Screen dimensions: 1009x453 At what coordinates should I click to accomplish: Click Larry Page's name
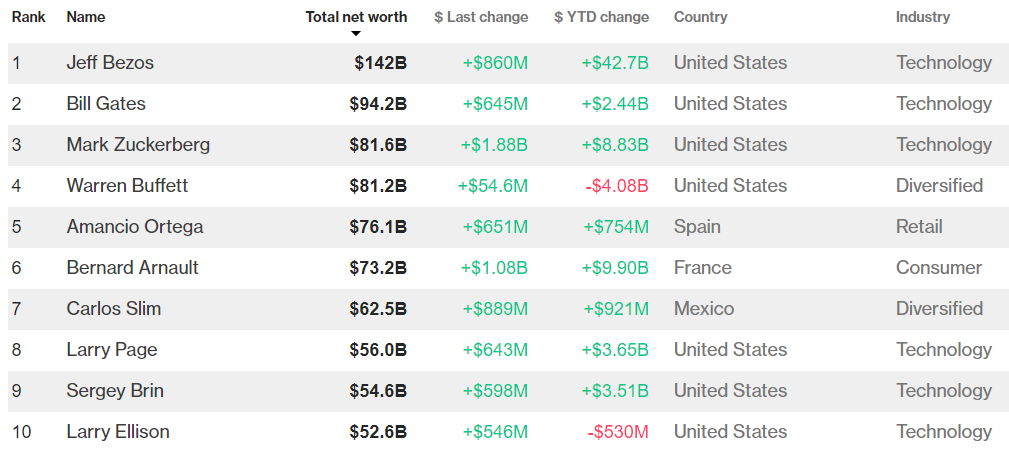pyautogui.click(x=112, y=350)
